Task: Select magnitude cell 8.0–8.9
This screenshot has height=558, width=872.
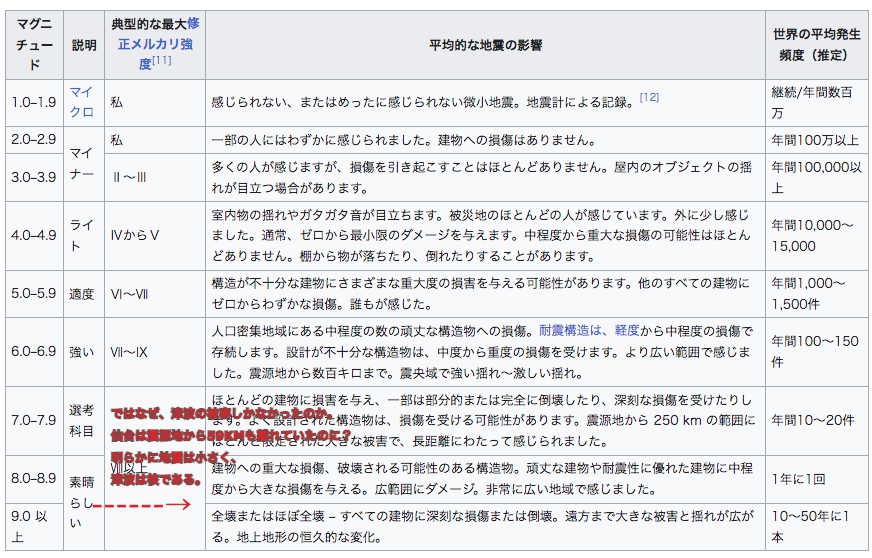Action: tap(34, 479)
